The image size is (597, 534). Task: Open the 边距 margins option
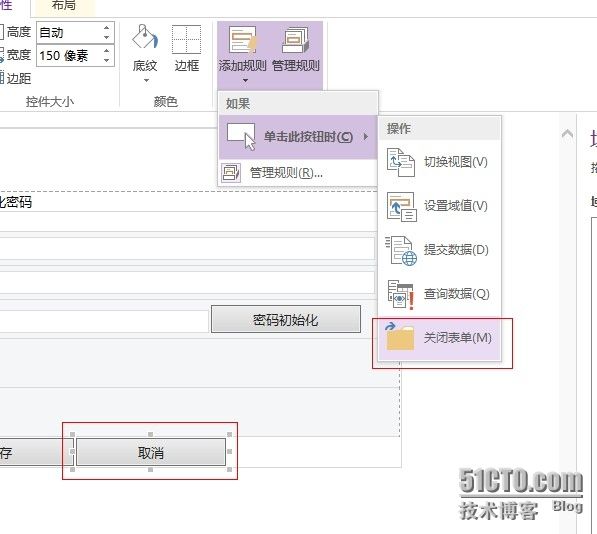[15, 78]
